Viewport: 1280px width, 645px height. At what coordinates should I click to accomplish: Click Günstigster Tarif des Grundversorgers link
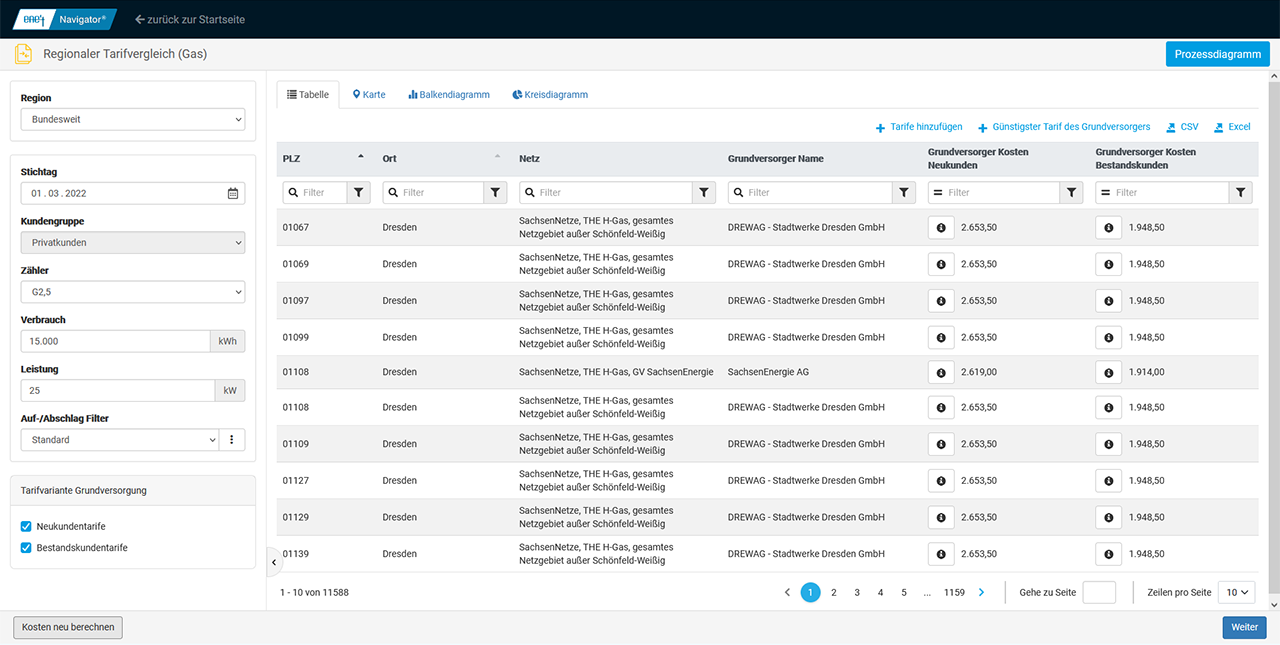[x=1064, y=127]
